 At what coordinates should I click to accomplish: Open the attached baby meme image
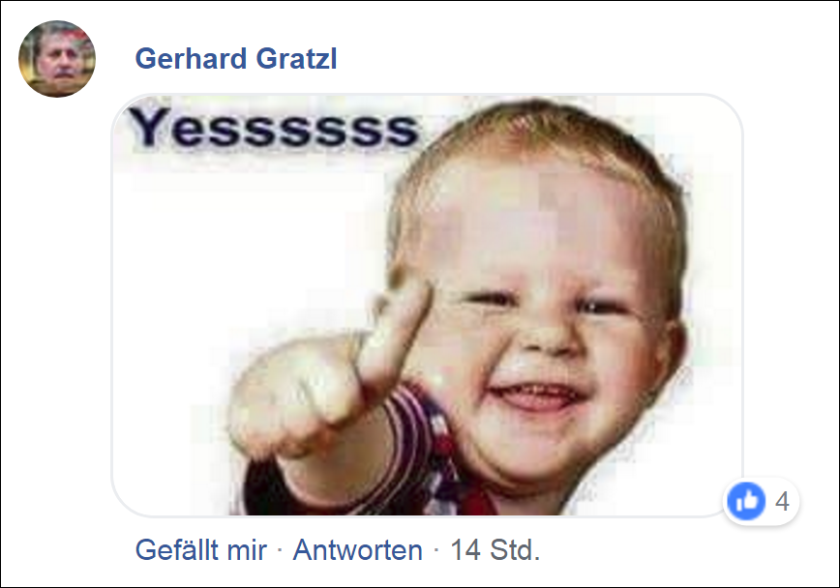427,305
